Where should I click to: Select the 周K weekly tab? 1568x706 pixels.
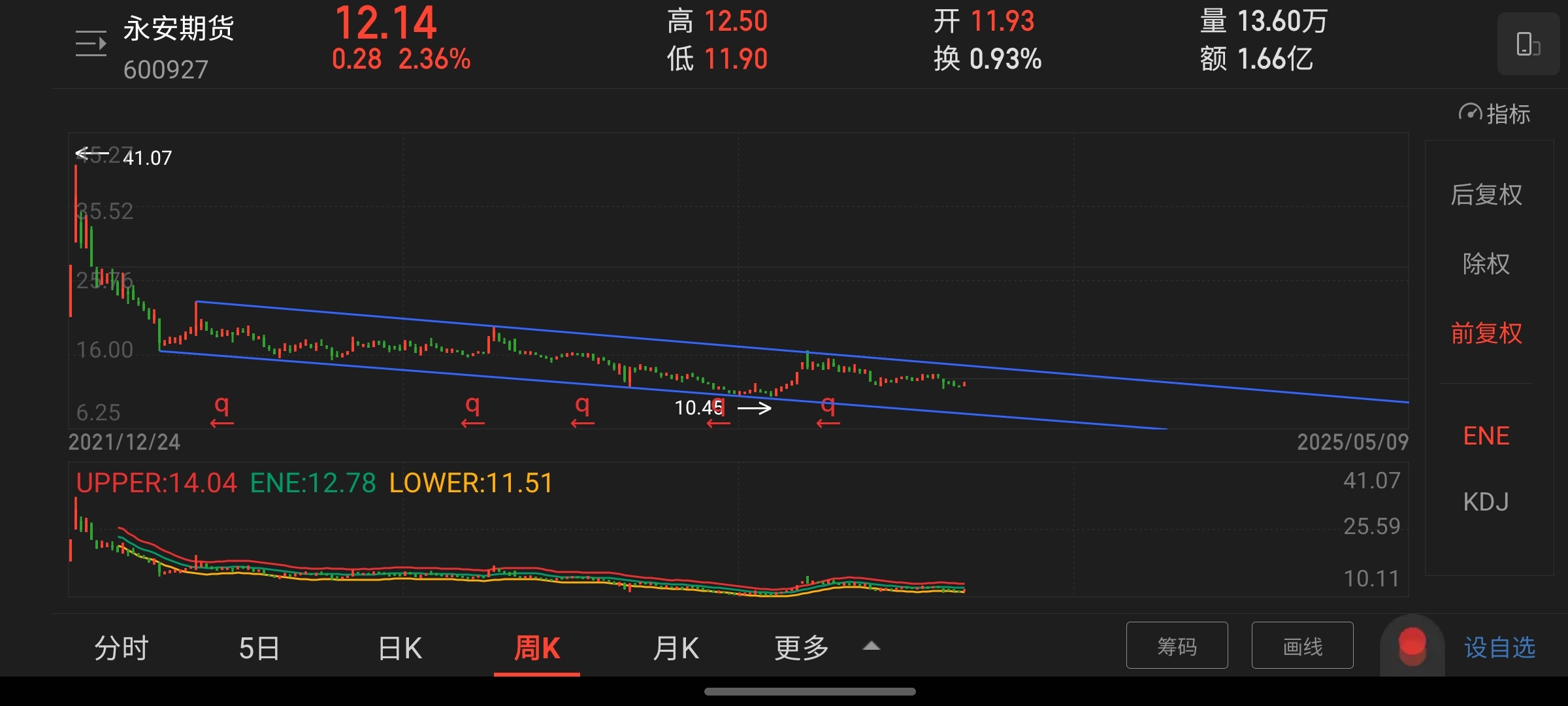click(x=537, y=648)
